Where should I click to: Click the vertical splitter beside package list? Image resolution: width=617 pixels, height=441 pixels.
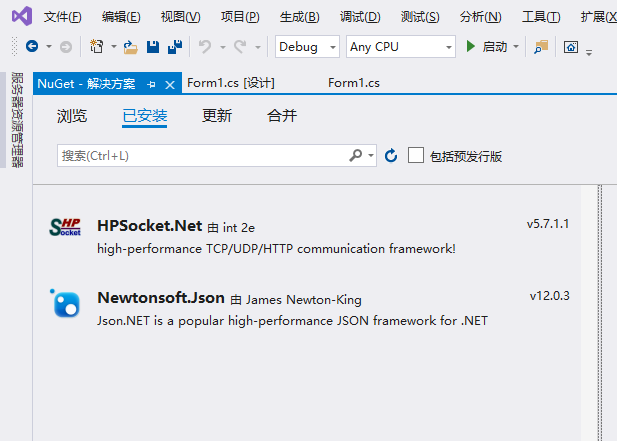[600, 313]
